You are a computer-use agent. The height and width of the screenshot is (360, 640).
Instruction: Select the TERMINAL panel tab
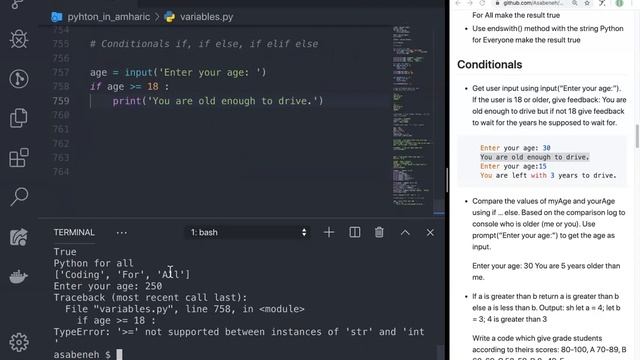(74, 232)
